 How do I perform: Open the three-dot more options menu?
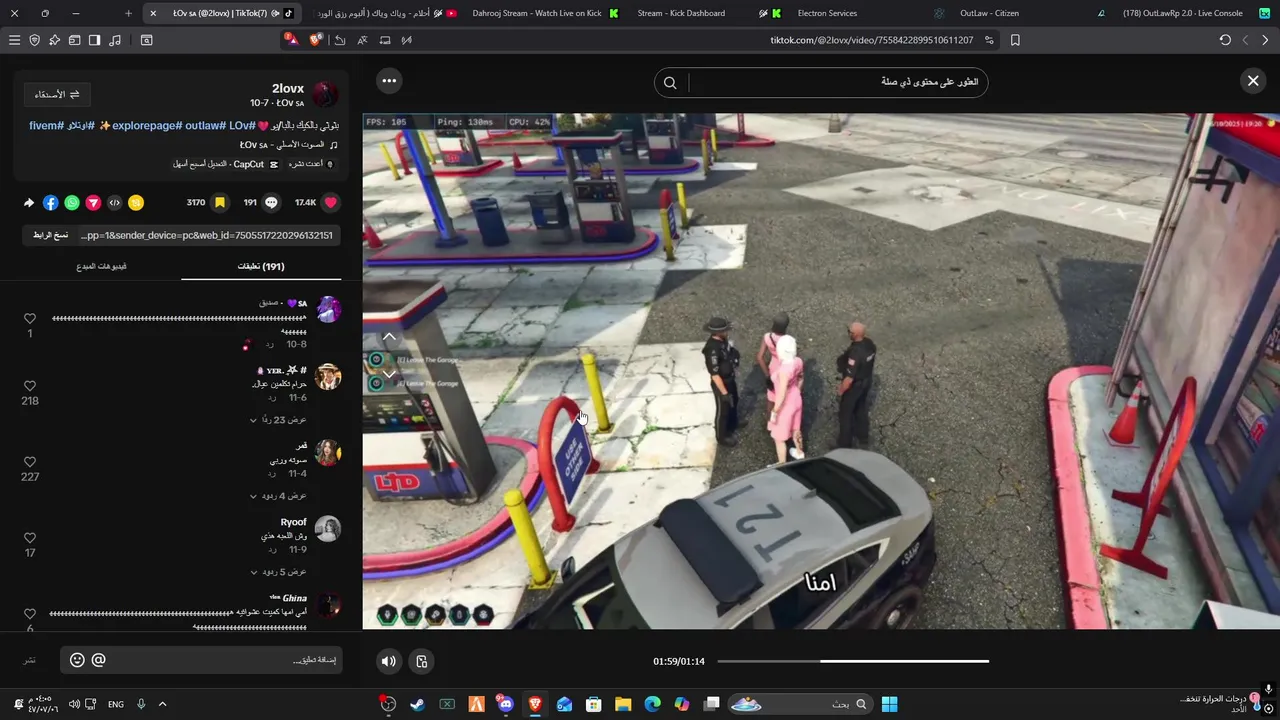click(389, 81)
